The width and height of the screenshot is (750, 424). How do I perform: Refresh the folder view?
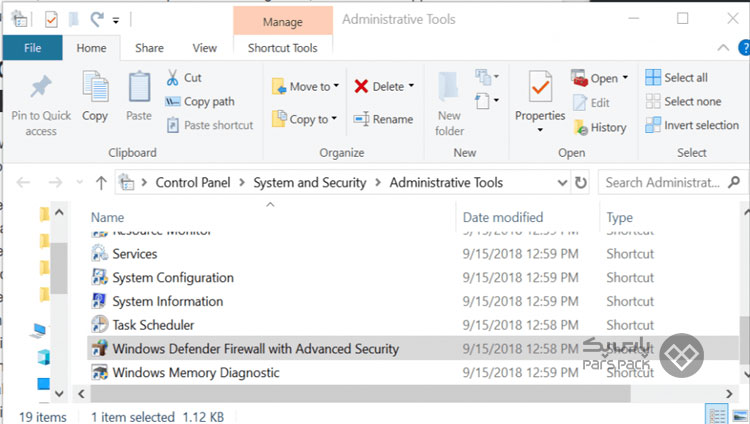581,182
